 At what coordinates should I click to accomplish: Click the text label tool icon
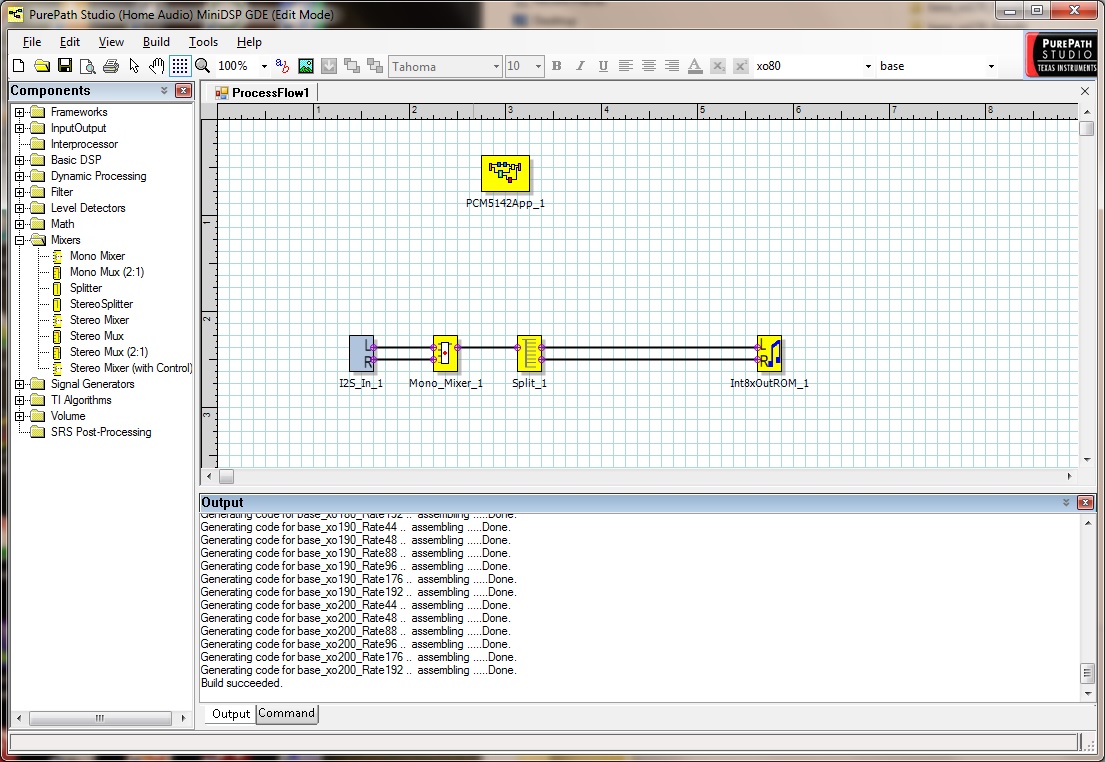point(283,66)
